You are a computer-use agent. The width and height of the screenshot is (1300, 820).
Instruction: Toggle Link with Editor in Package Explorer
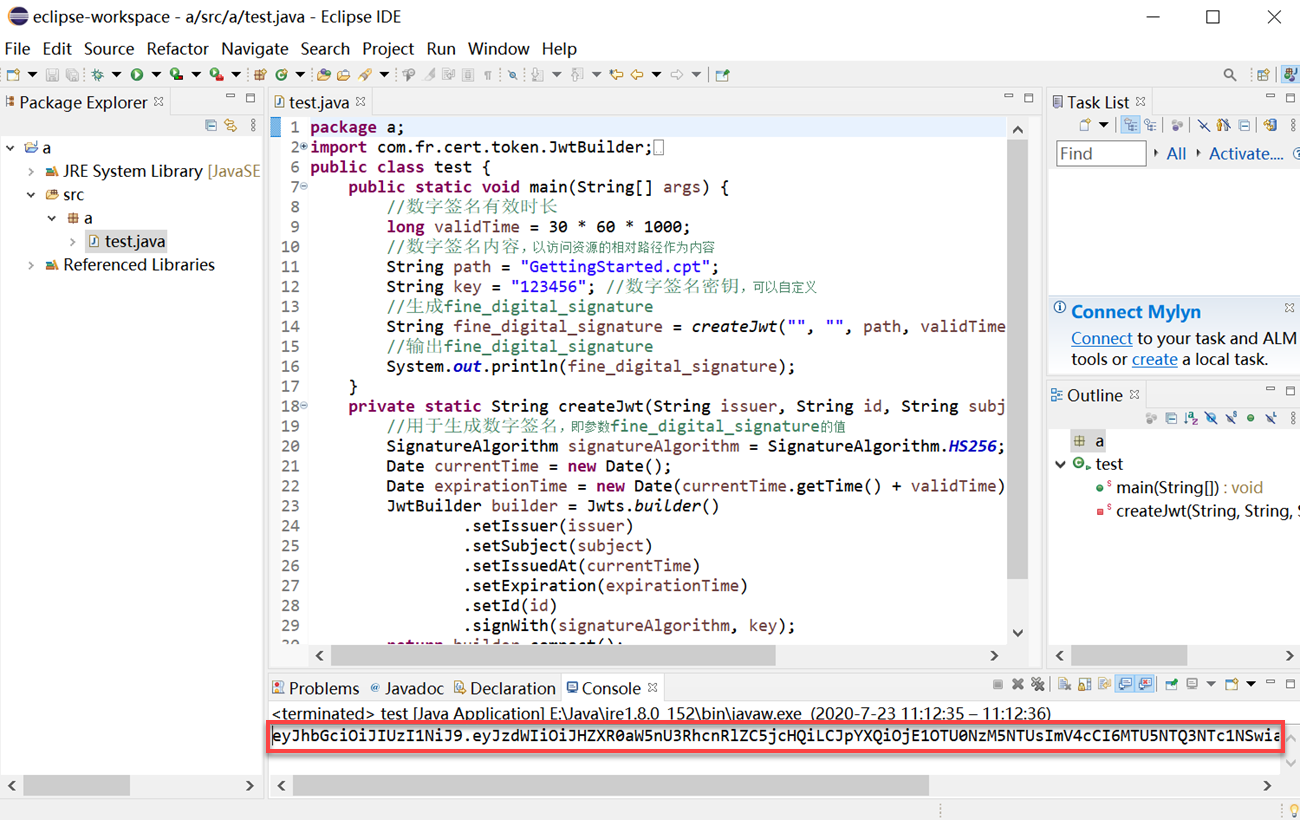point(231,126)
